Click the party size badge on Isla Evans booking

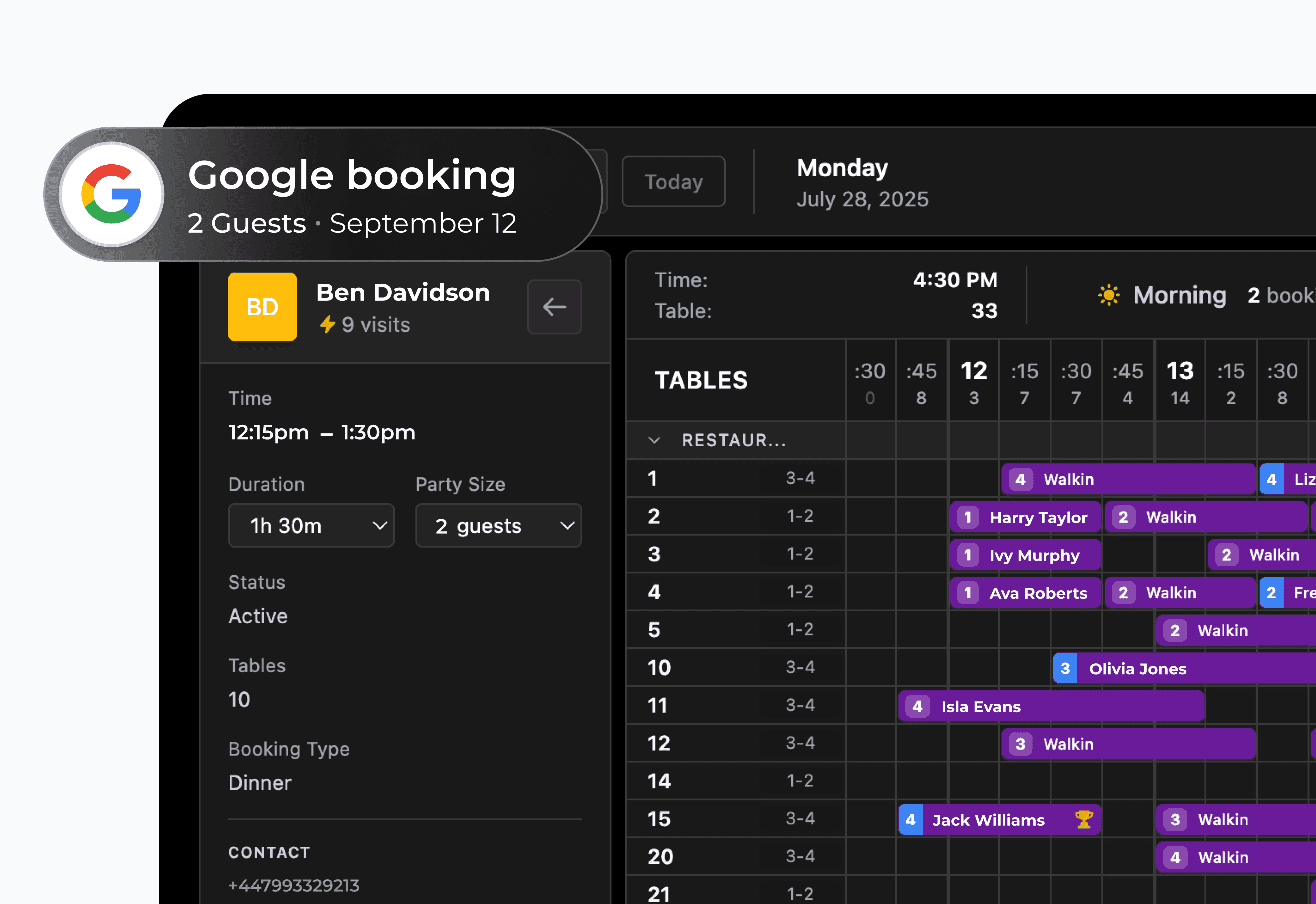tap(917, 706)
